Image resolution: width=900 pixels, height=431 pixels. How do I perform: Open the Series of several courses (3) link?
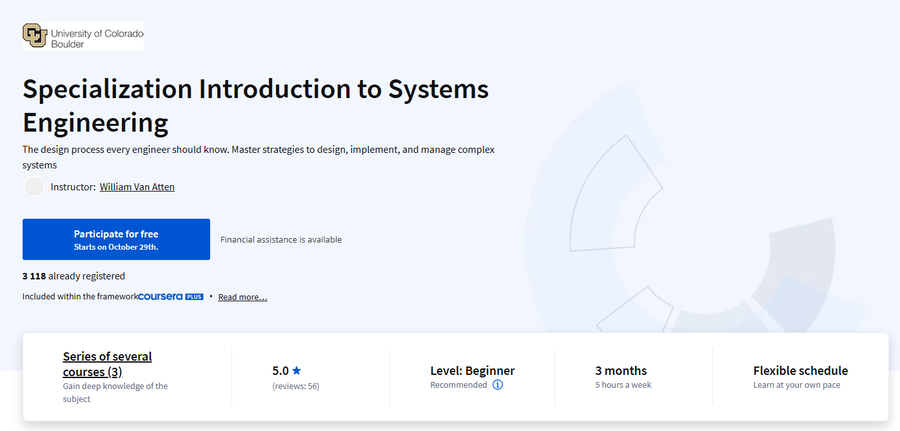[107, 364]
